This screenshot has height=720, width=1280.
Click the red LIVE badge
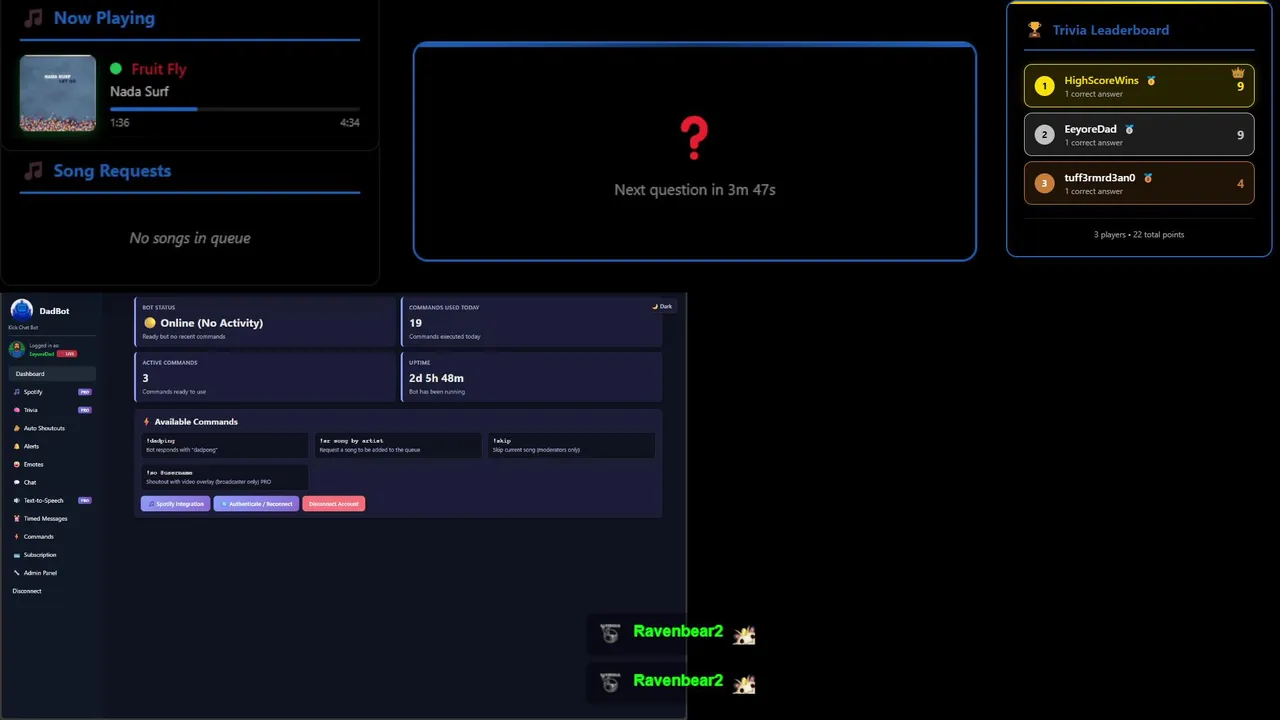pos(67,354)
